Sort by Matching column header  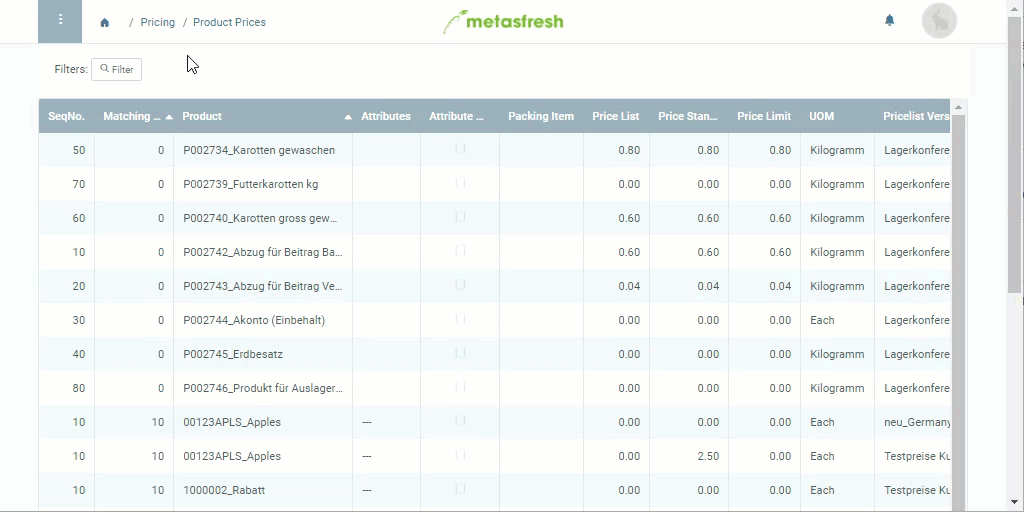(x=134, y=116)
